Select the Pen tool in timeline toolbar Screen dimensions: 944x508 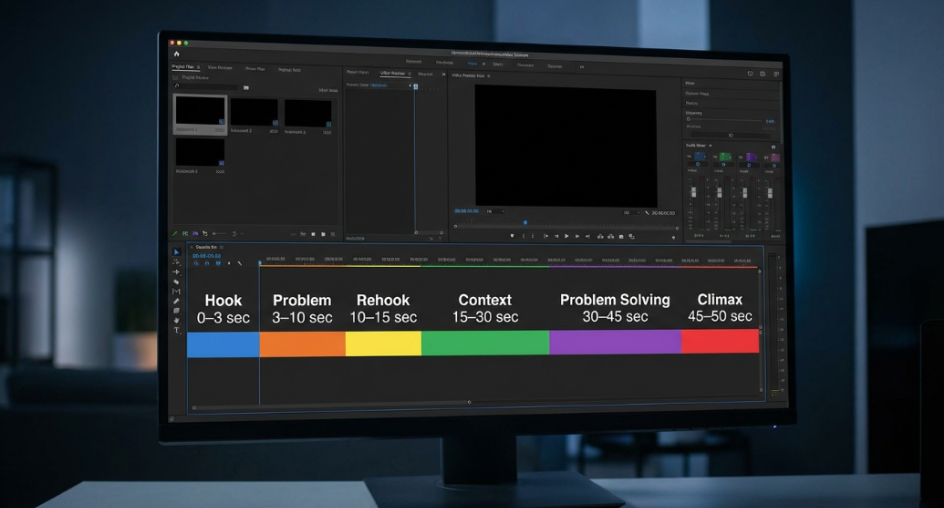tap(176, 301)
